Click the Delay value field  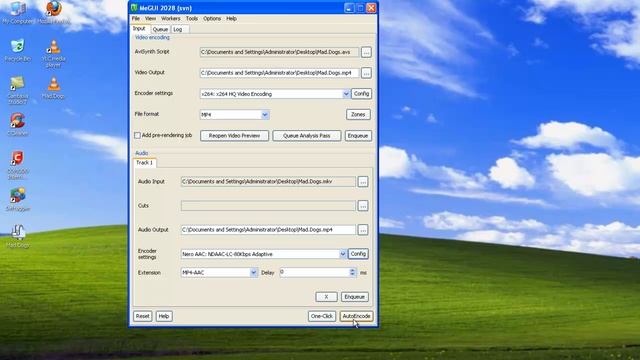pos(314,272)
